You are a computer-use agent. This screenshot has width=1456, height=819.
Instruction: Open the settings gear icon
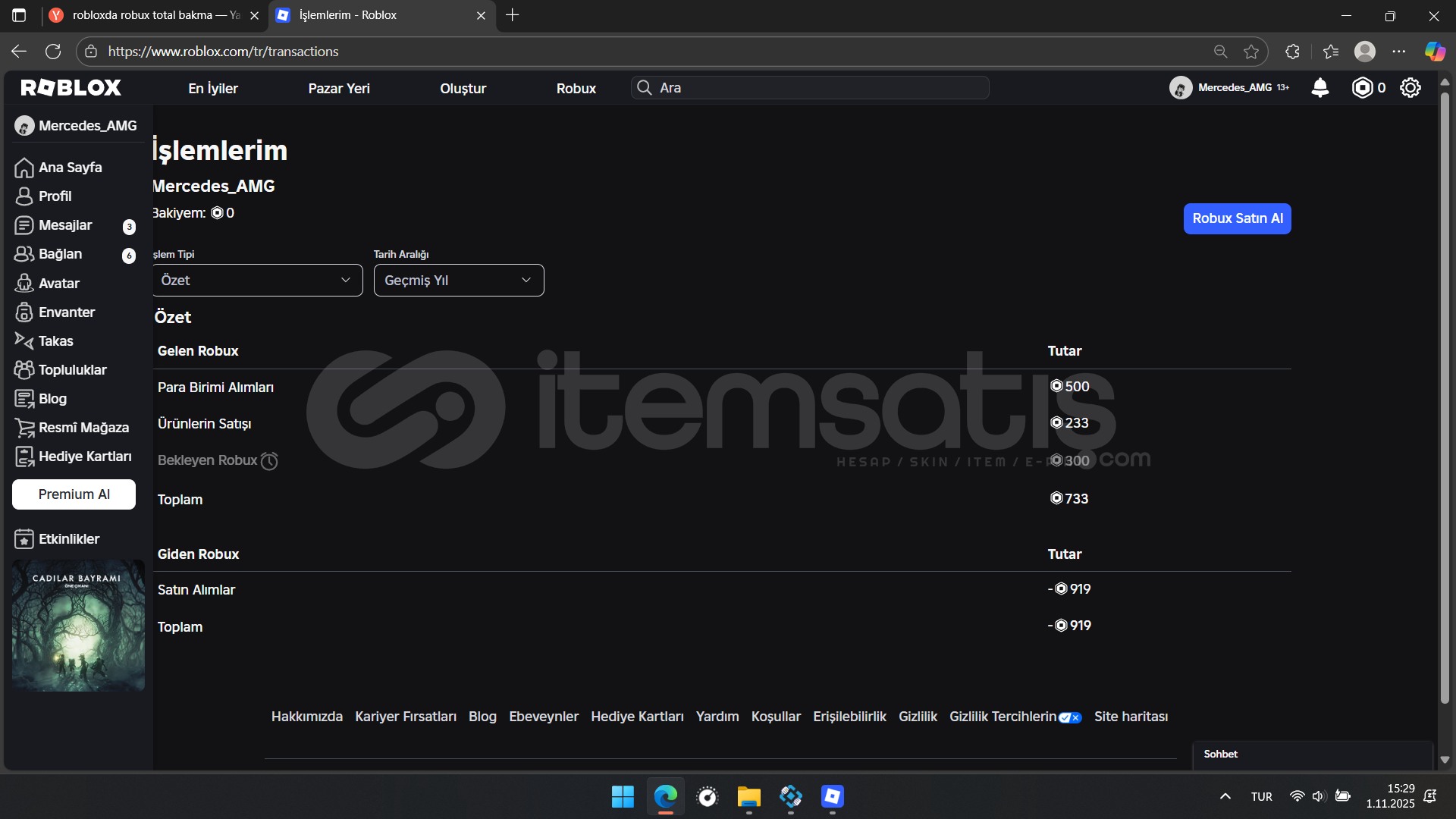click(1410, 88)
